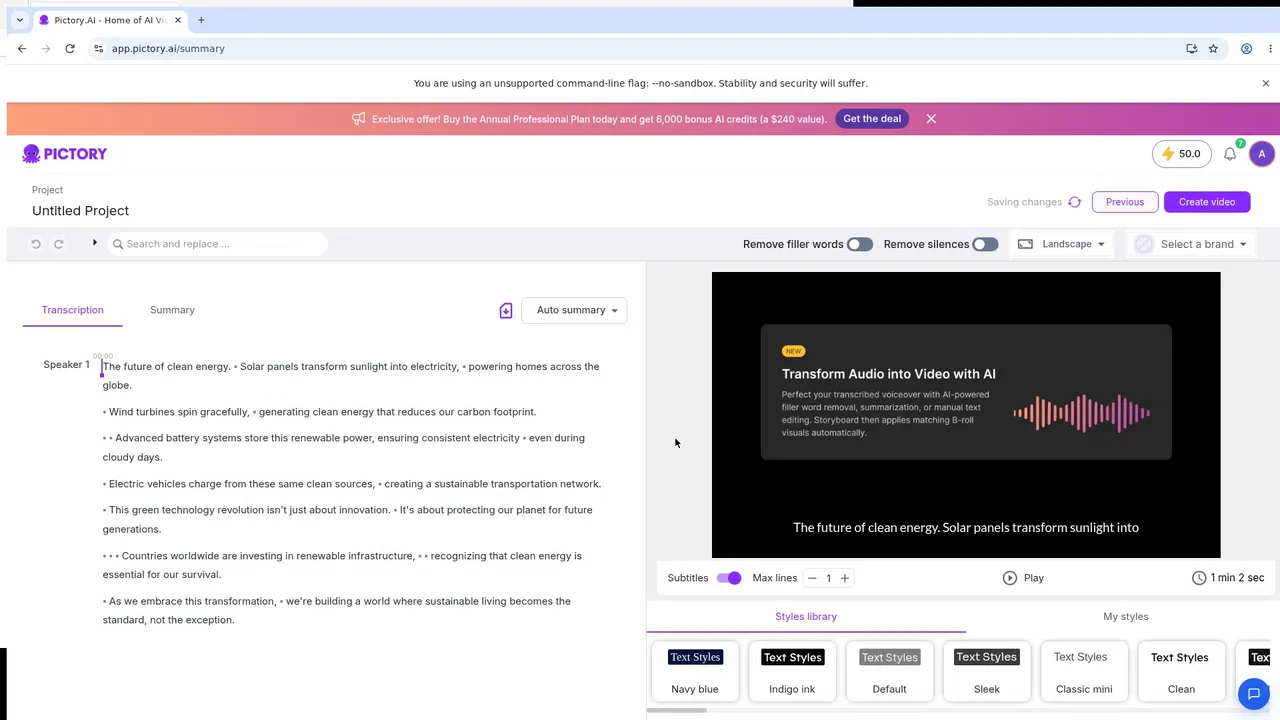The image size is (1280, 720).
Task: Enable Remove filler words toggle
Action: pyautogui.click(x=860, y=244)
